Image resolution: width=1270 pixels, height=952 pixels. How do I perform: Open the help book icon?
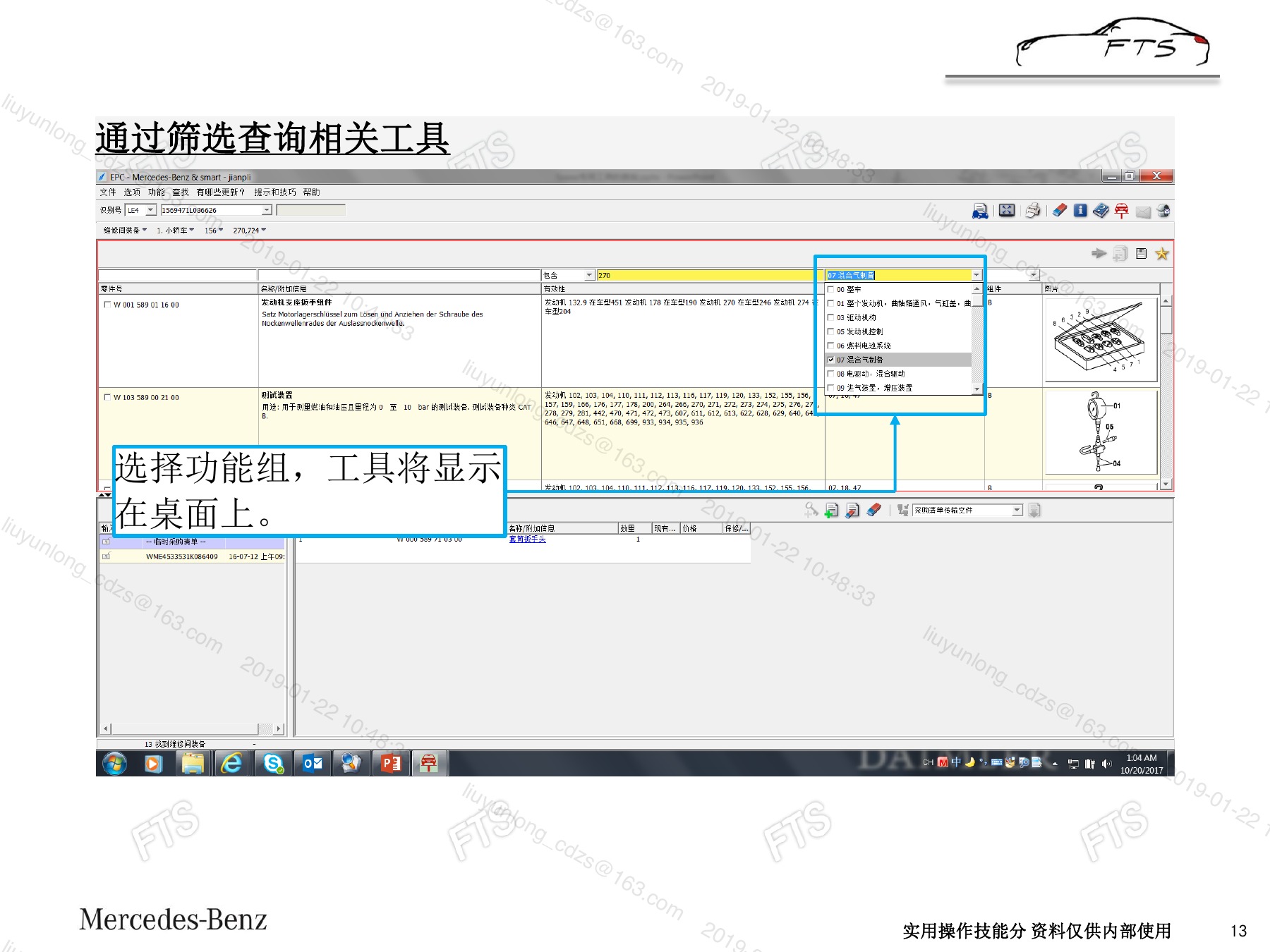click(x=1101, y=210)
